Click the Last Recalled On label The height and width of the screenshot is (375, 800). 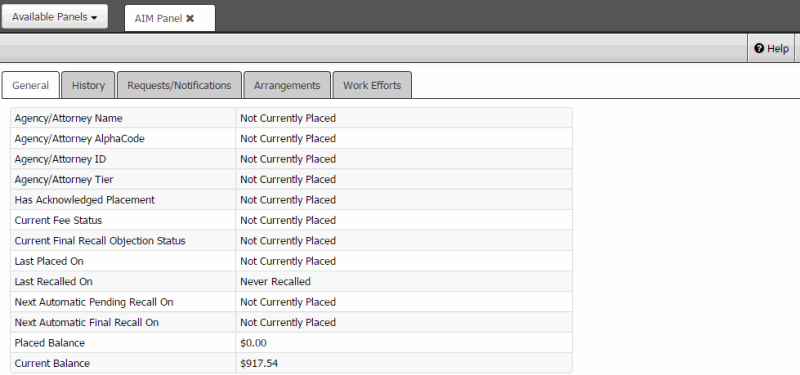[54, 282]
